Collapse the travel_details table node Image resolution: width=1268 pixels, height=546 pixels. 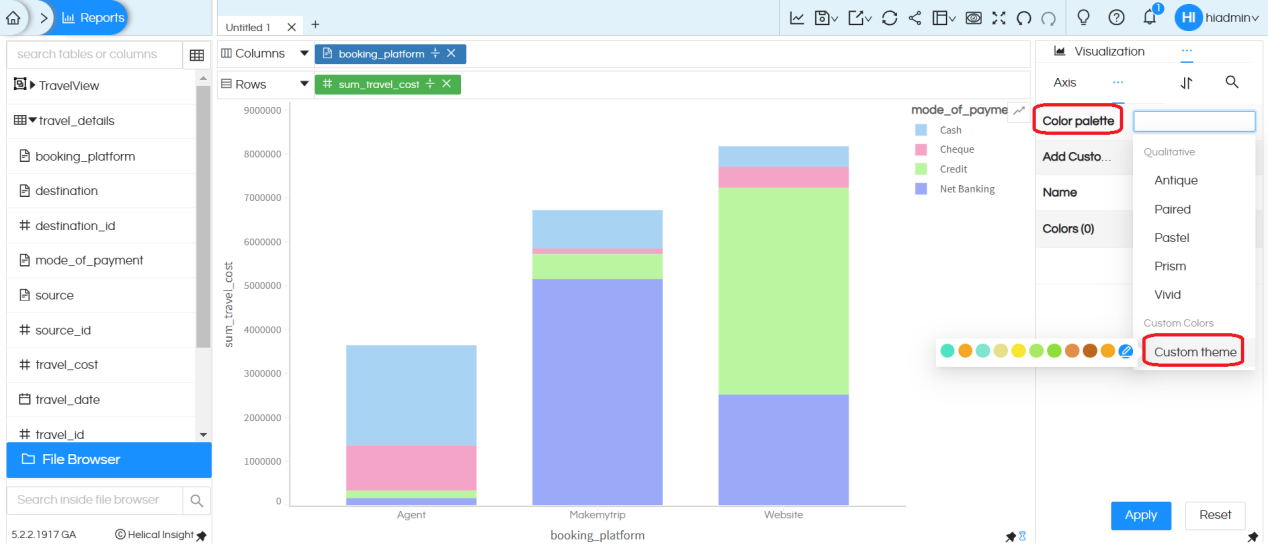point(33,121)
